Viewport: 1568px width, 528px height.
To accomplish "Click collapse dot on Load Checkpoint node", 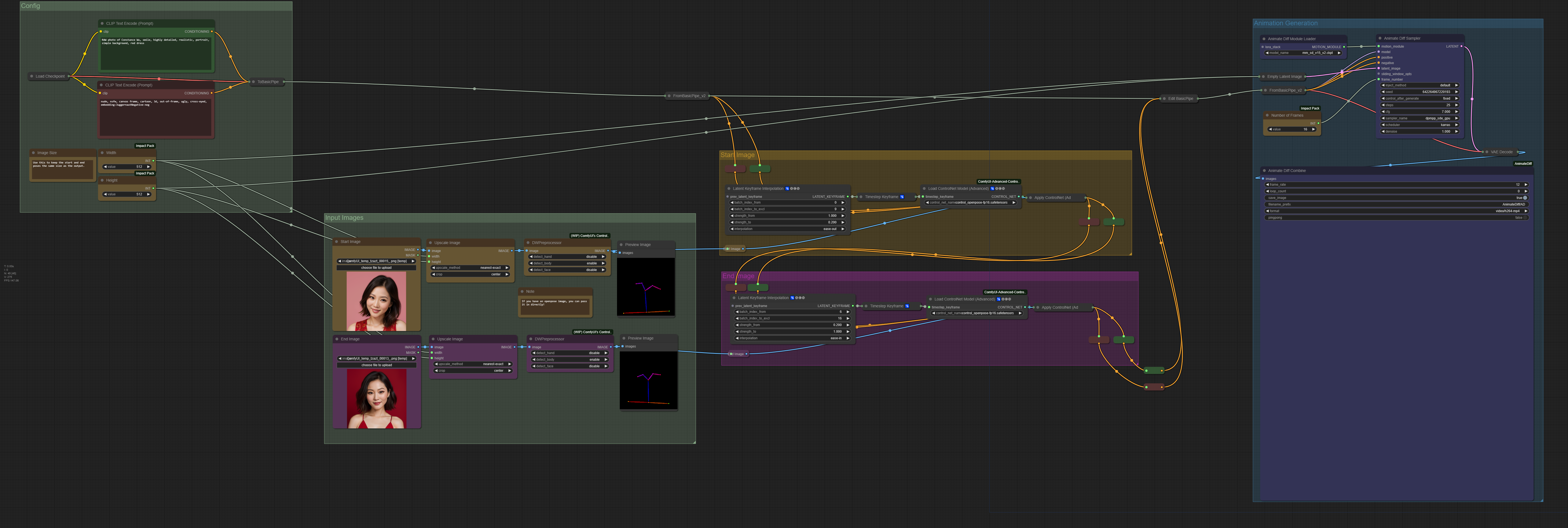I will 32,77.
